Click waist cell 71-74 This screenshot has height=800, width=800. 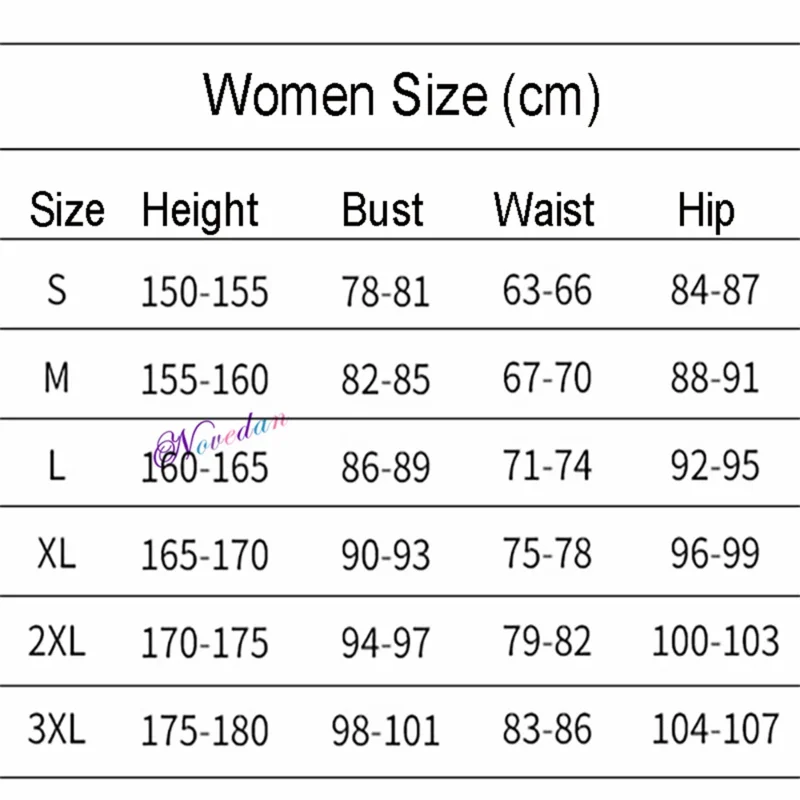coord(547,467)
